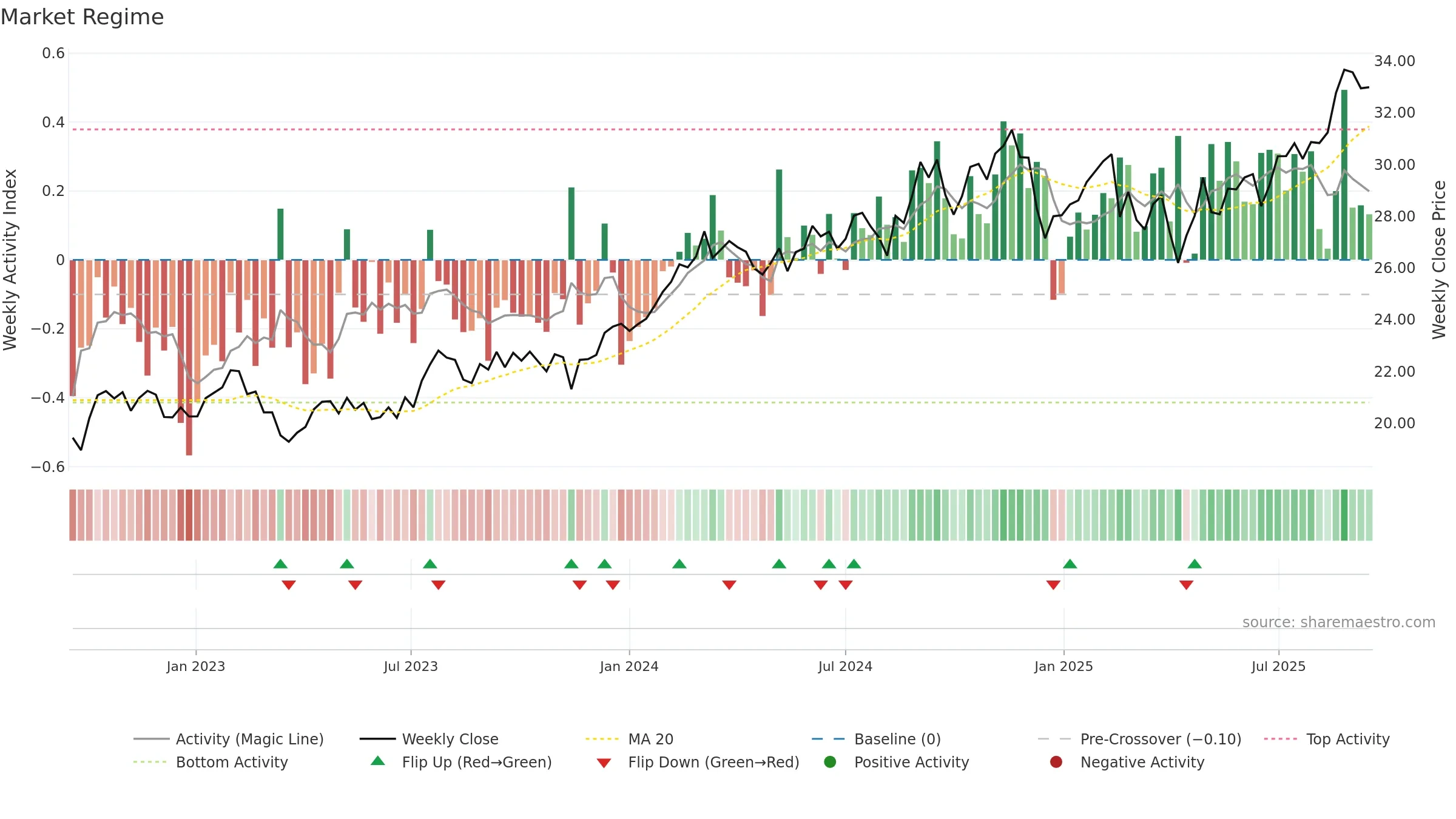Viewport: 1456px width, 819px height.
Task: Click the Jul 2025 axis label
Action: tap(1278, 666)
